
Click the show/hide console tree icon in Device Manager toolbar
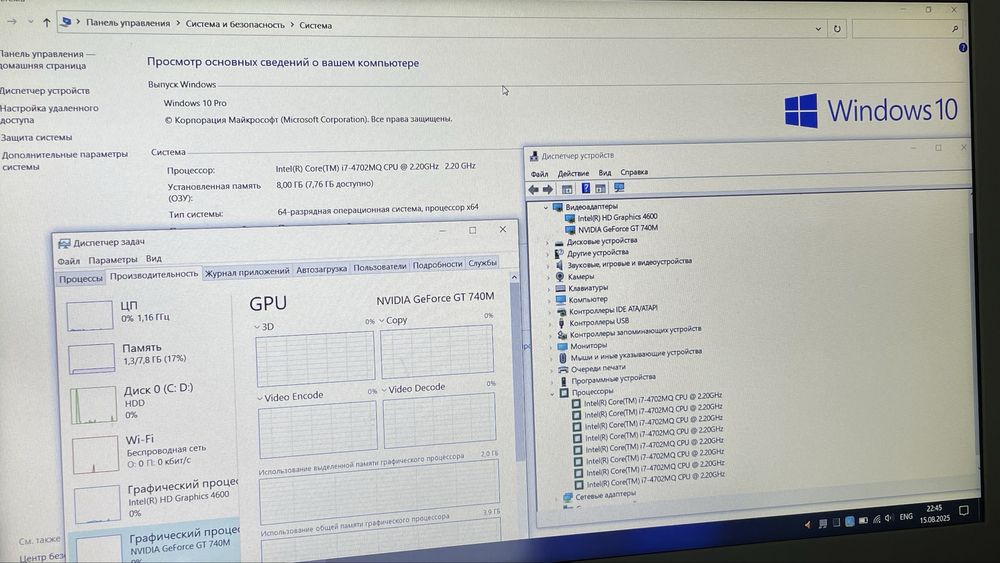[x=567, y=189]
